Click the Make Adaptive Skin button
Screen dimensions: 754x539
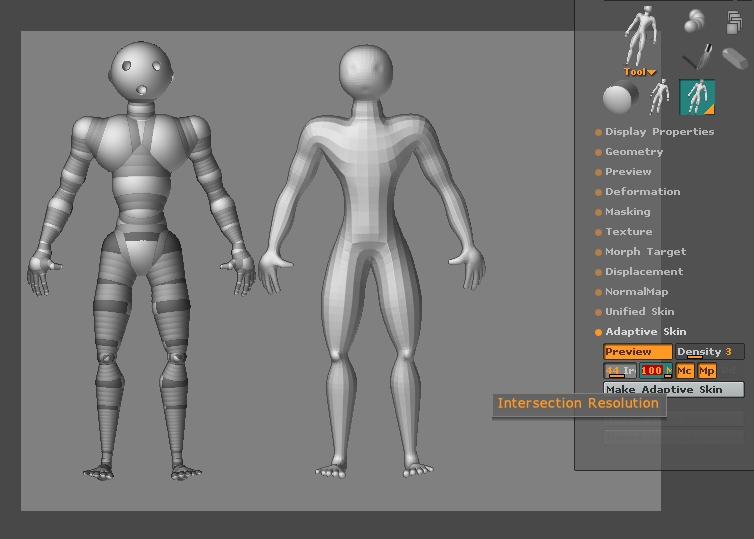click(x=674, y=389)
